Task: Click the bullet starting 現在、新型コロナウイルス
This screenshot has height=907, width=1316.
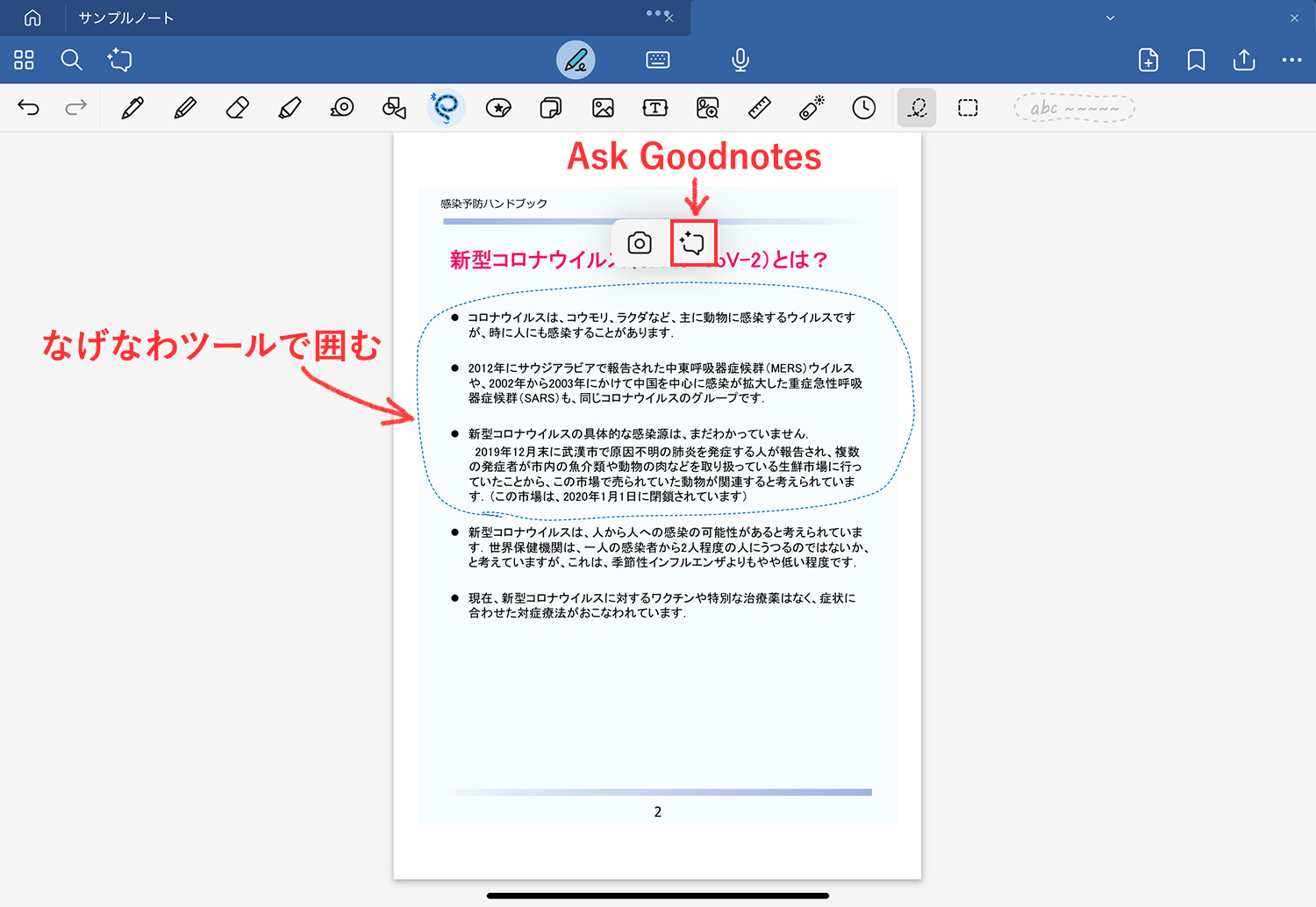Action: (x=662, y=605)
